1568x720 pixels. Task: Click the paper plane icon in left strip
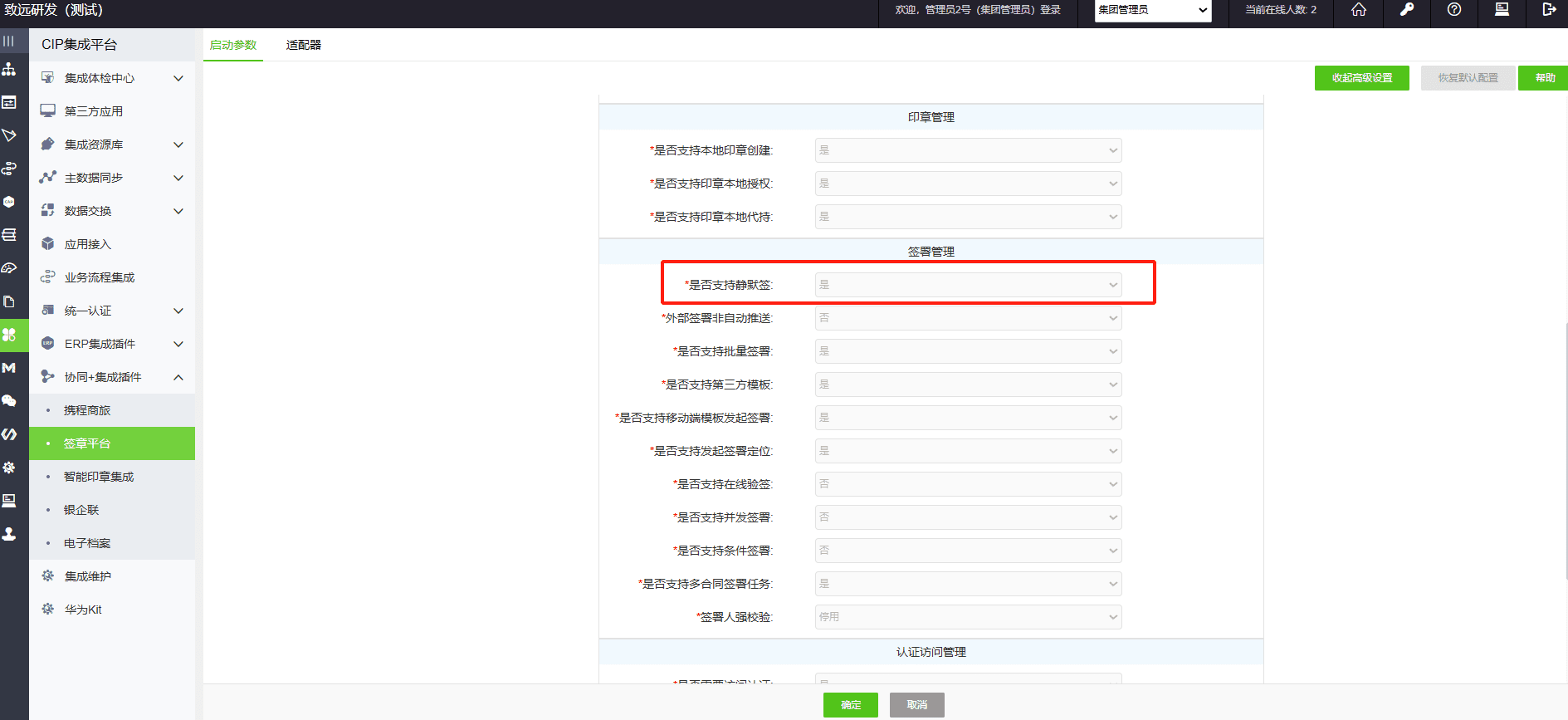9,135
